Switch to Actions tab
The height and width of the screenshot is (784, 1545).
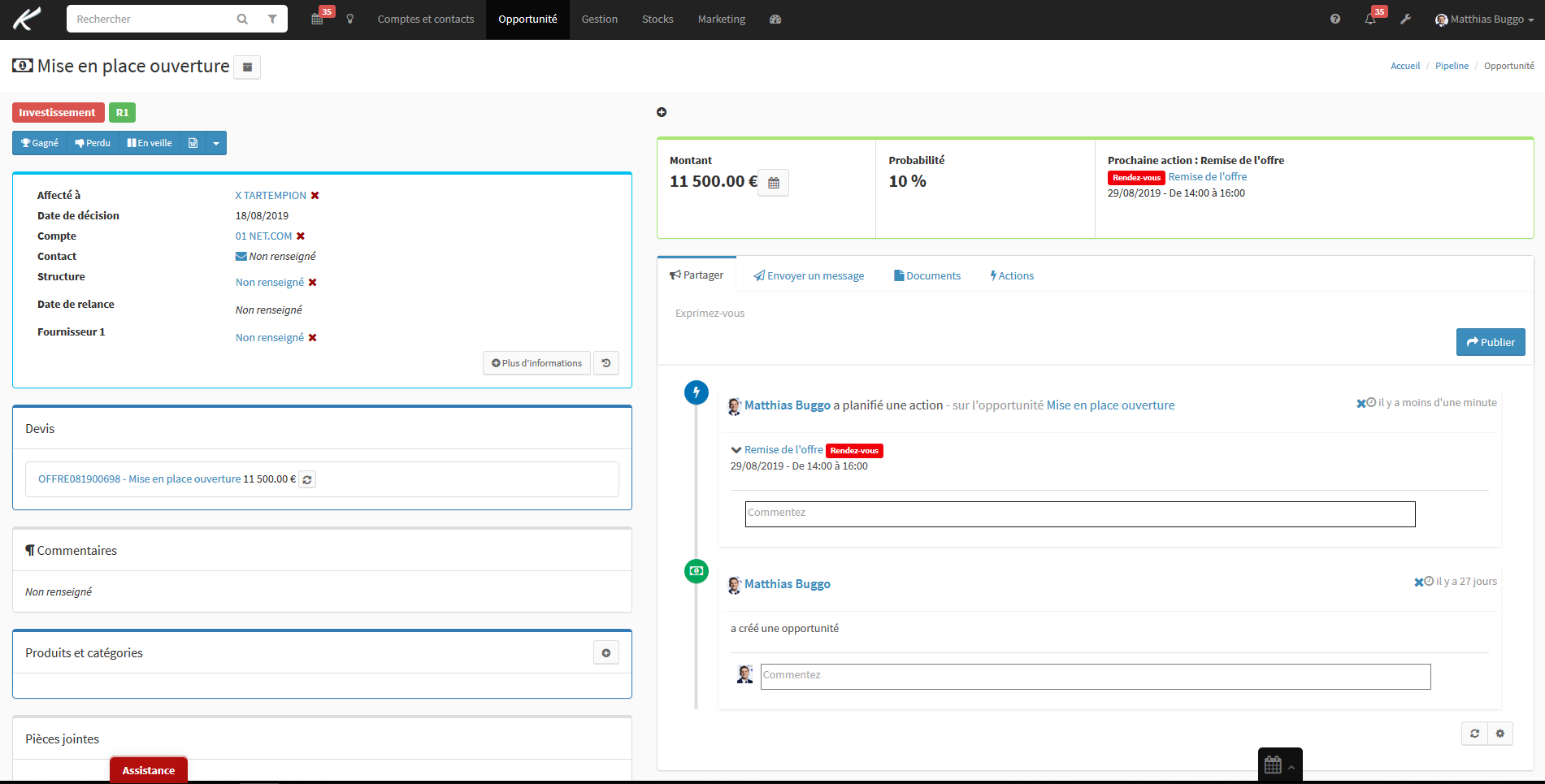[1012, 276]
